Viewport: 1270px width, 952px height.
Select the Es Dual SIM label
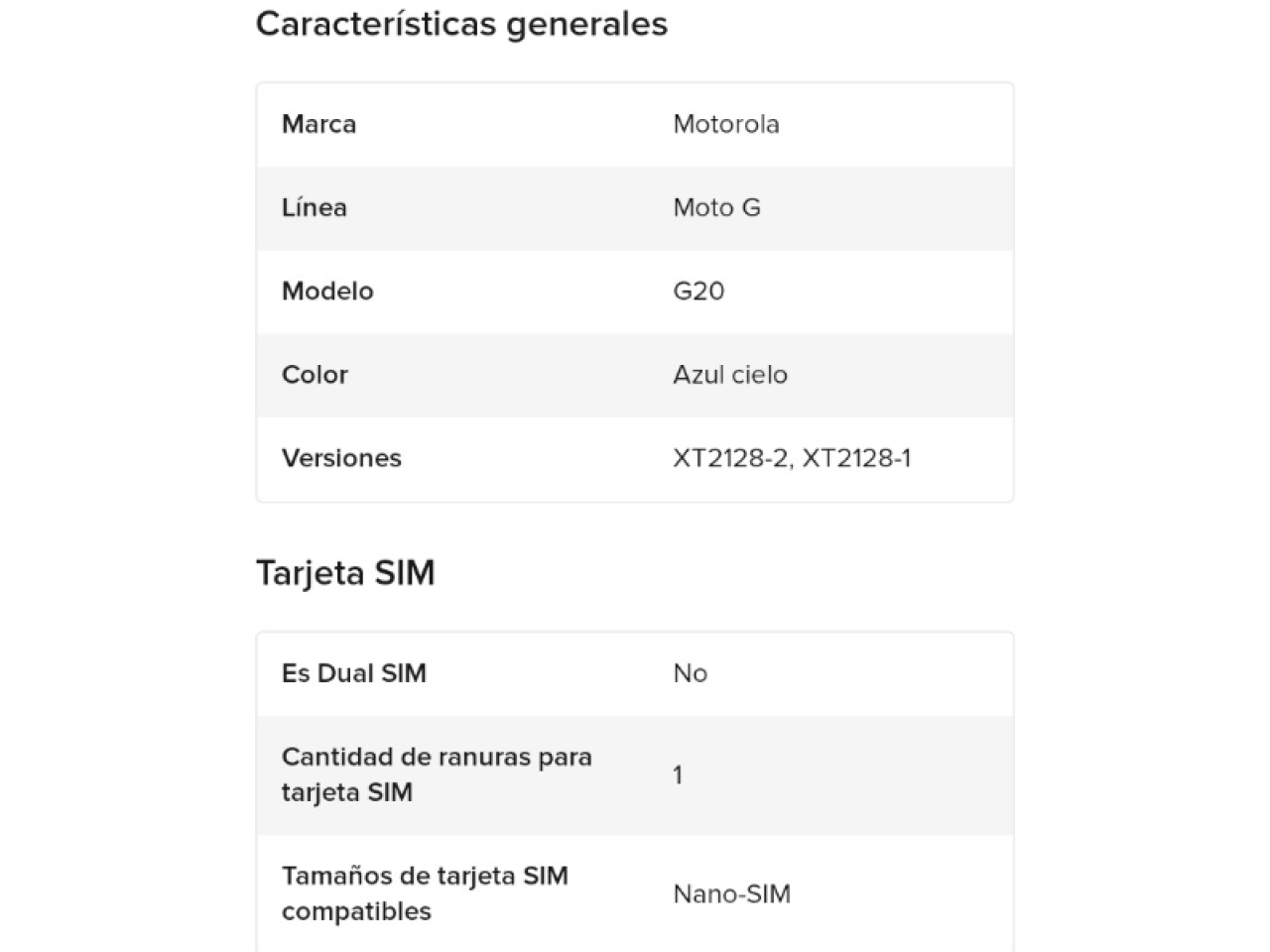[x=353, y=673]
